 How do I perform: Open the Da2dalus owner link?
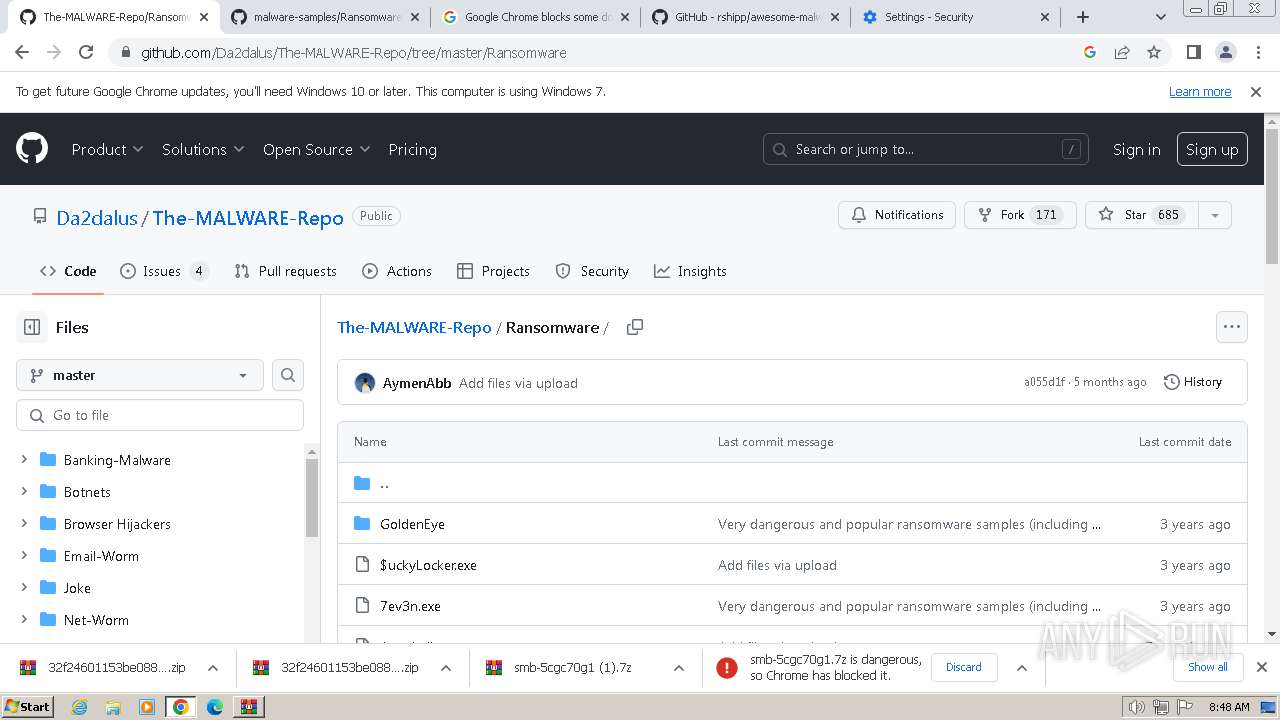click(97, 218)
